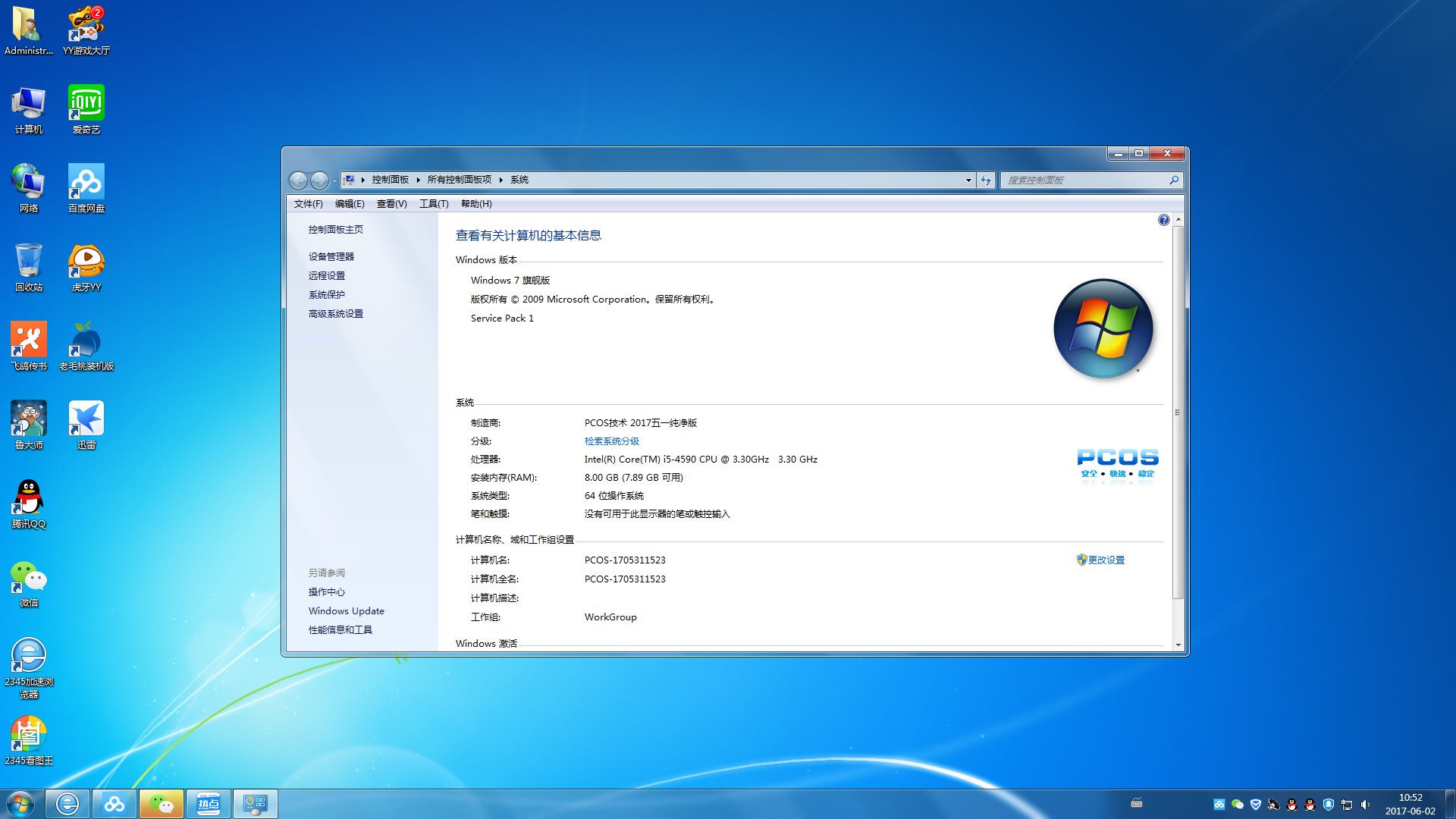Open the clock showing 10:52 in the taskbar
Viewport: 1456px width, 819px height.
point(1410,805)
